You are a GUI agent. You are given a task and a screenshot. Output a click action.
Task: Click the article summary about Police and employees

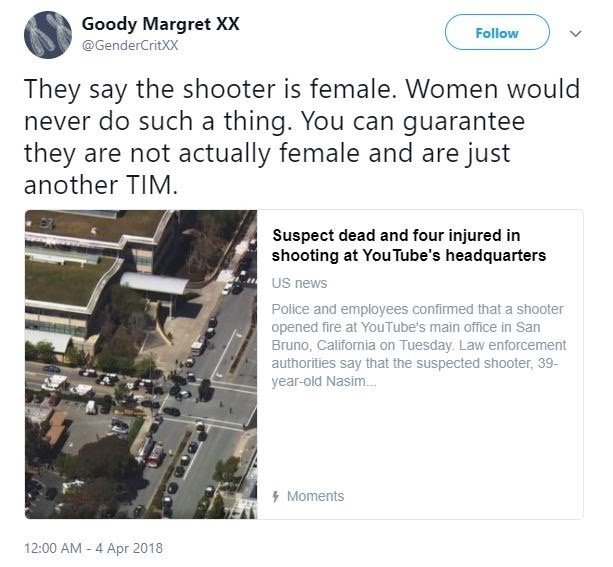(x=419, y=345)
